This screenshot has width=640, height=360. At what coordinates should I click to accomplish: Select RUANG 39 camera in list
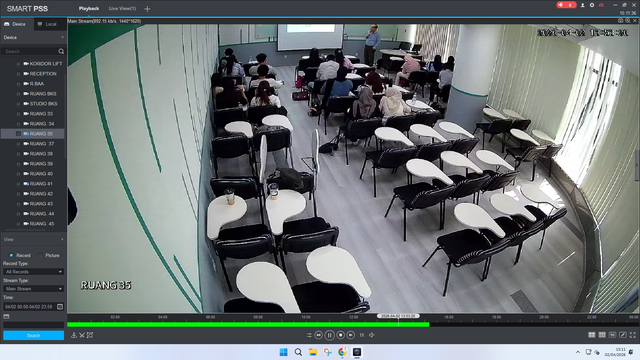41,164
